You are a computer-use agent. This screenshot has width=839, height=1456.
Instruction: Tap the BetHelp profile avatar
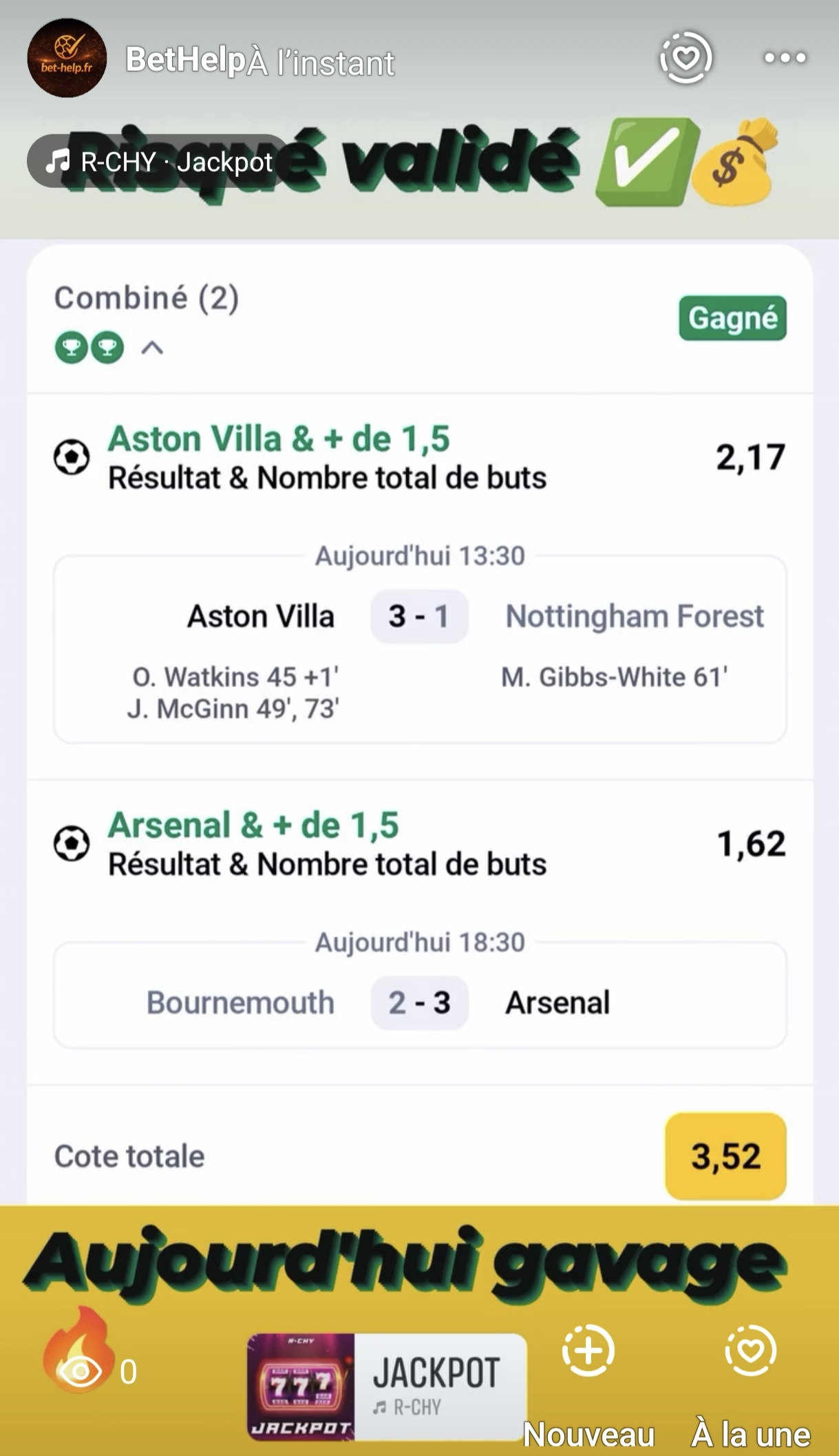tap(67, 58)
